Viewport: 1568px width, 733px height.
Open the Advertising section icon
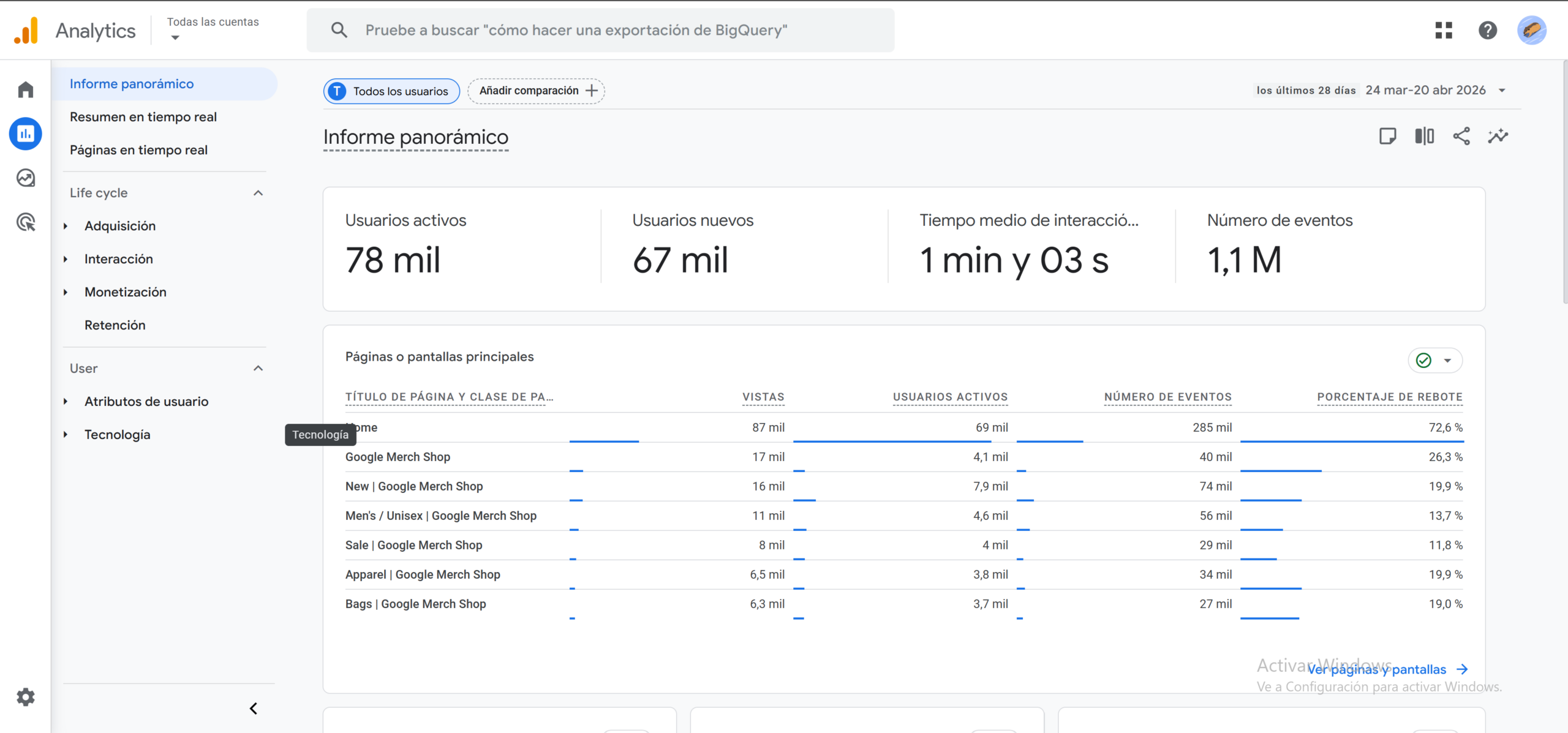click(x=26, y=222)
